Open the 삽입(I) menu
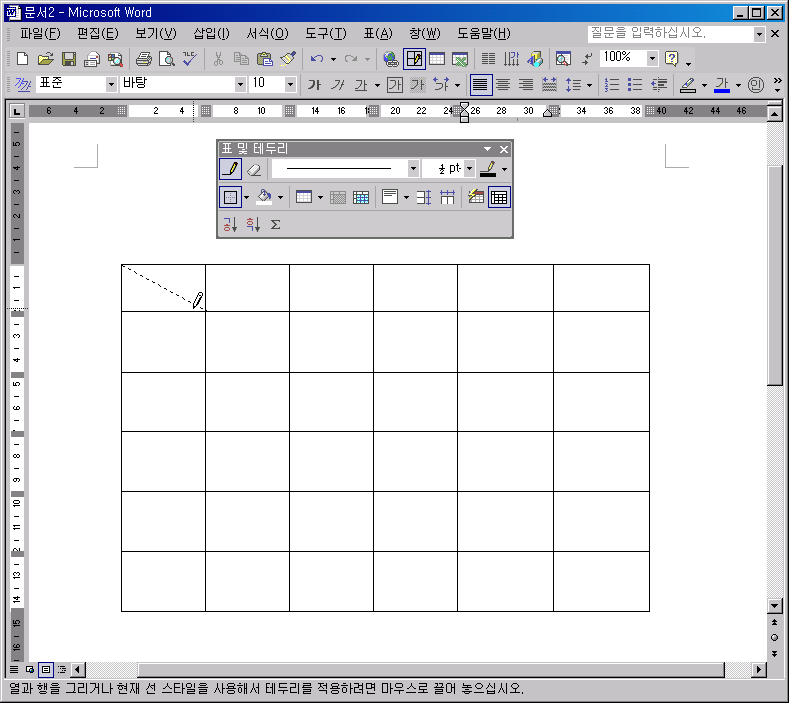 pos(211,33)
